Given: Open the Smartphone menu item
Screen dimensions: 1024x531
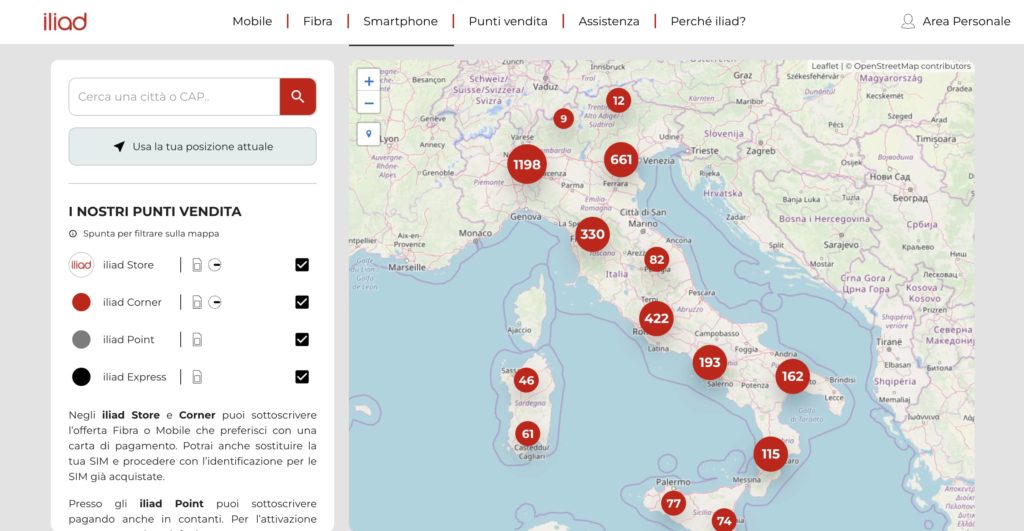Looking at the screenshot, I should click(x=400, y=21).
